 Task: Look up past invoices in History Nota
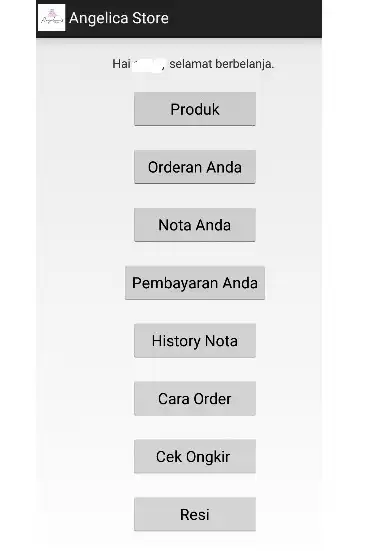tap(195, 341)
